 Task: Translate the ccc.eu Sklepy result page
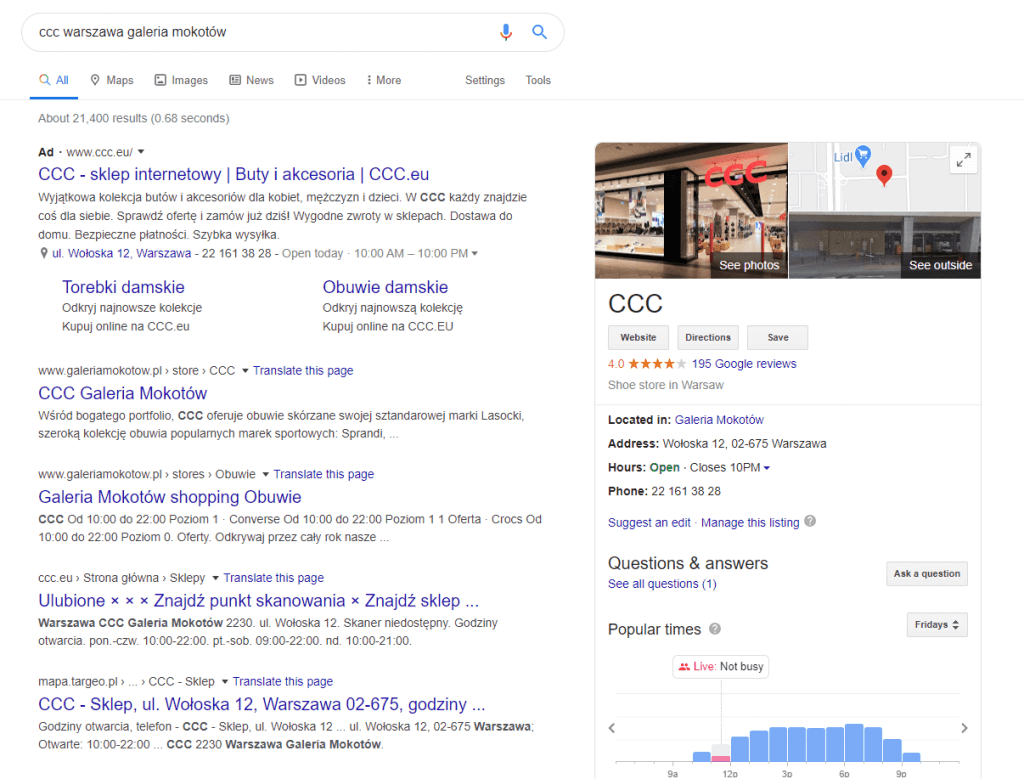coord(274,578)
